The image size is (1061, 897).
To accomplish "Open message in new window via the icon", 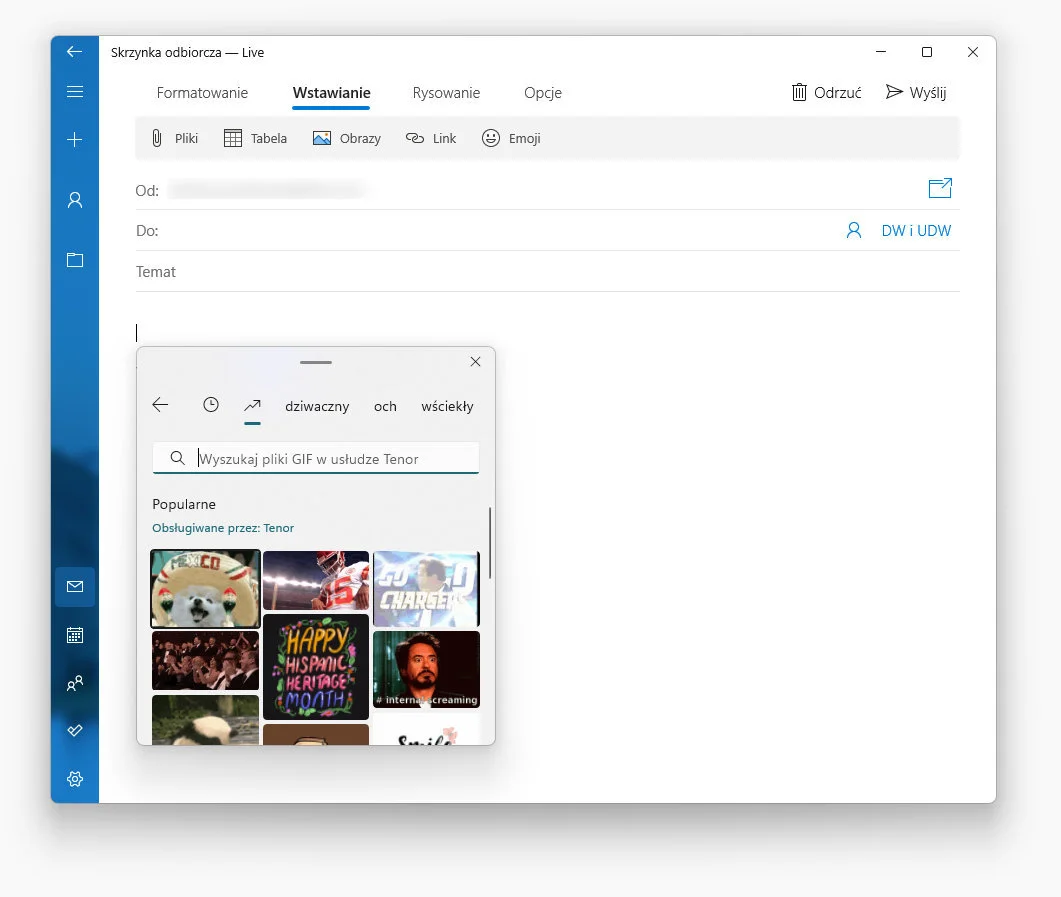I will click(939, 188).
